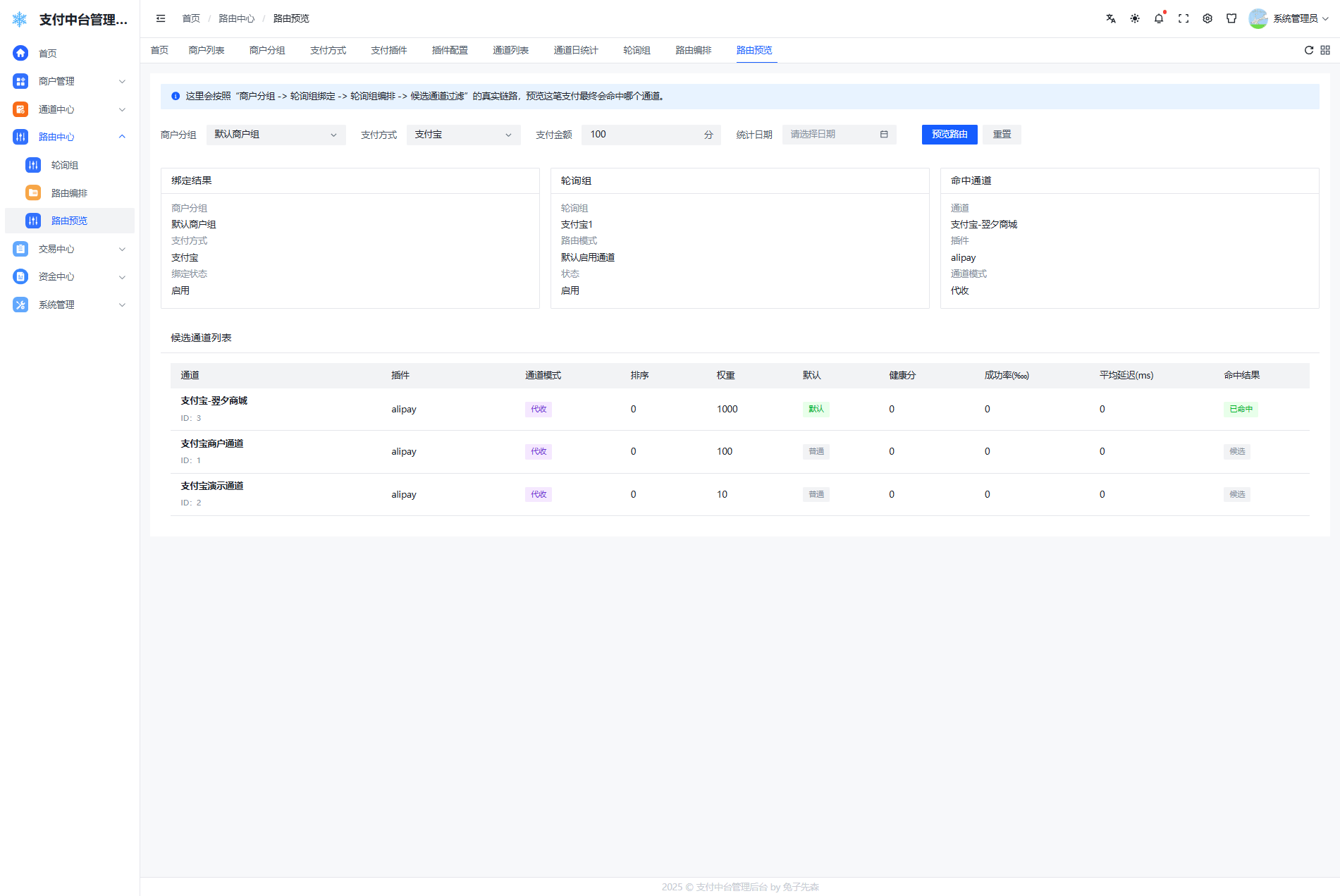
Task: Click the calendar icon in date picker
Action: coord(883,135)
